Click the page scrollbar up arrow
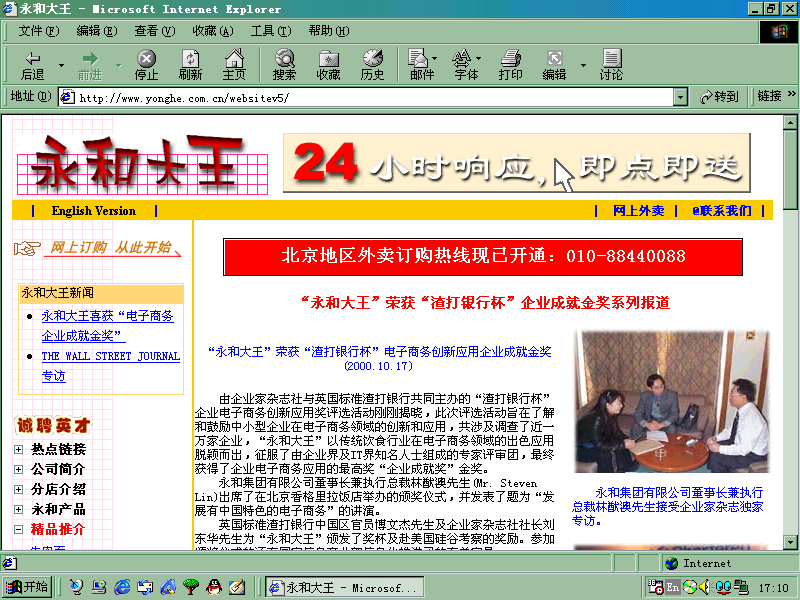800x600 pixels. point(790,122)
